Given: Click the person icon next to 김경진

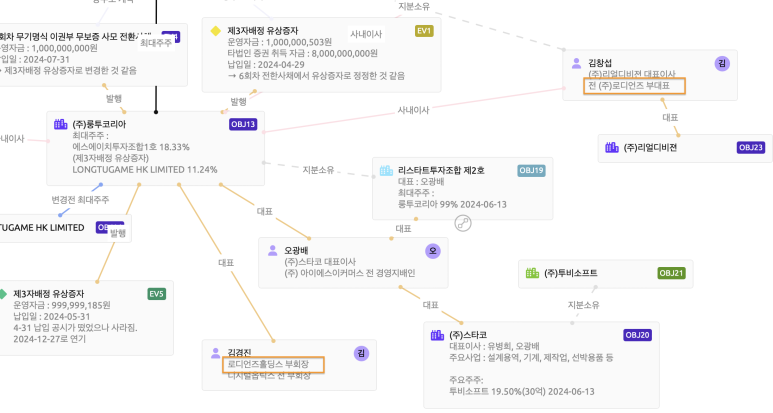Looking at the screenshot, I should tap(215, 352).
